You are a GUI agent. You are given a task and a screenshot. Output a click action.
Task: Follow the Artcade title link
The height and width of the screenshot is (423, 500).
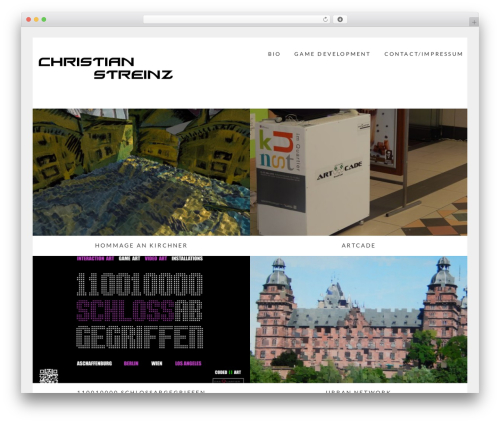tap(358, 246)
